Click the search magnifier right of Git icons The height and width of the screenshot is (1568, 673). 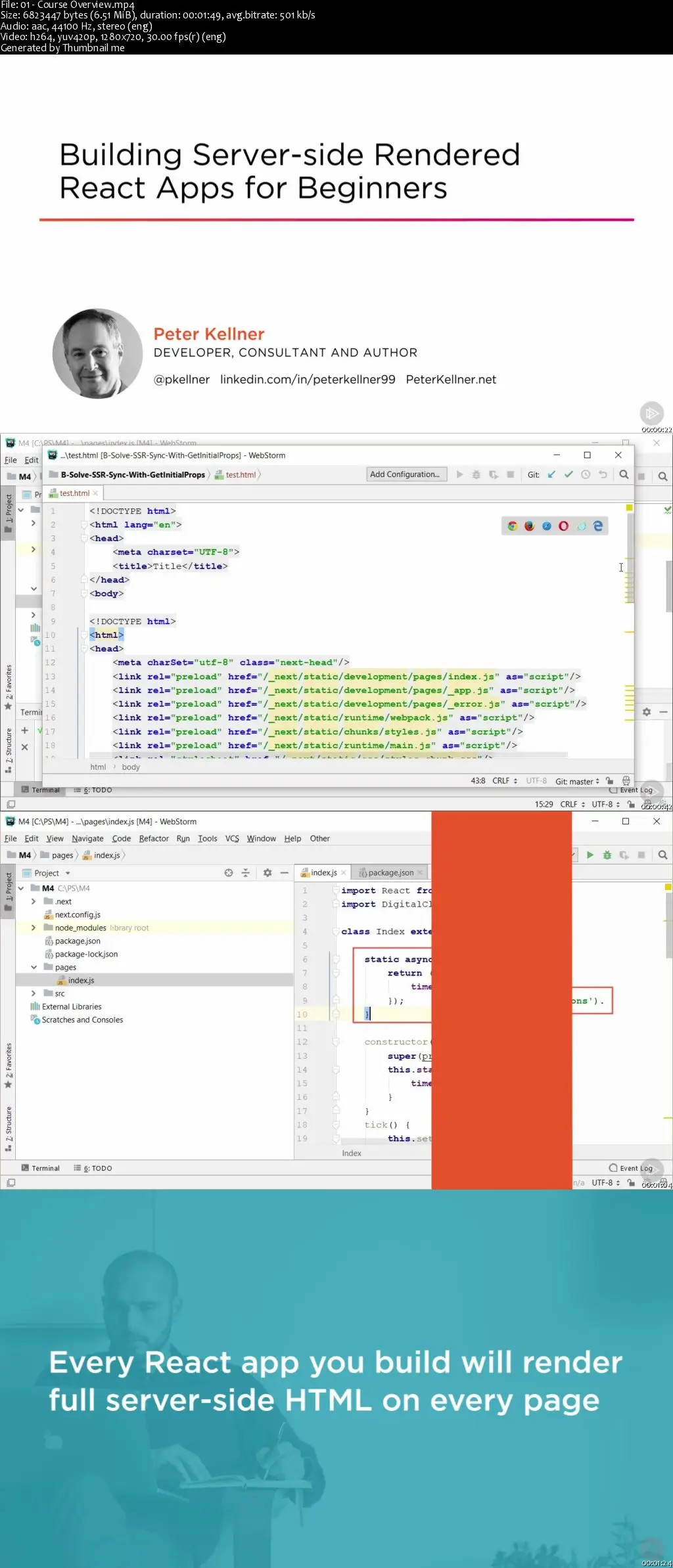coord(624,474)
